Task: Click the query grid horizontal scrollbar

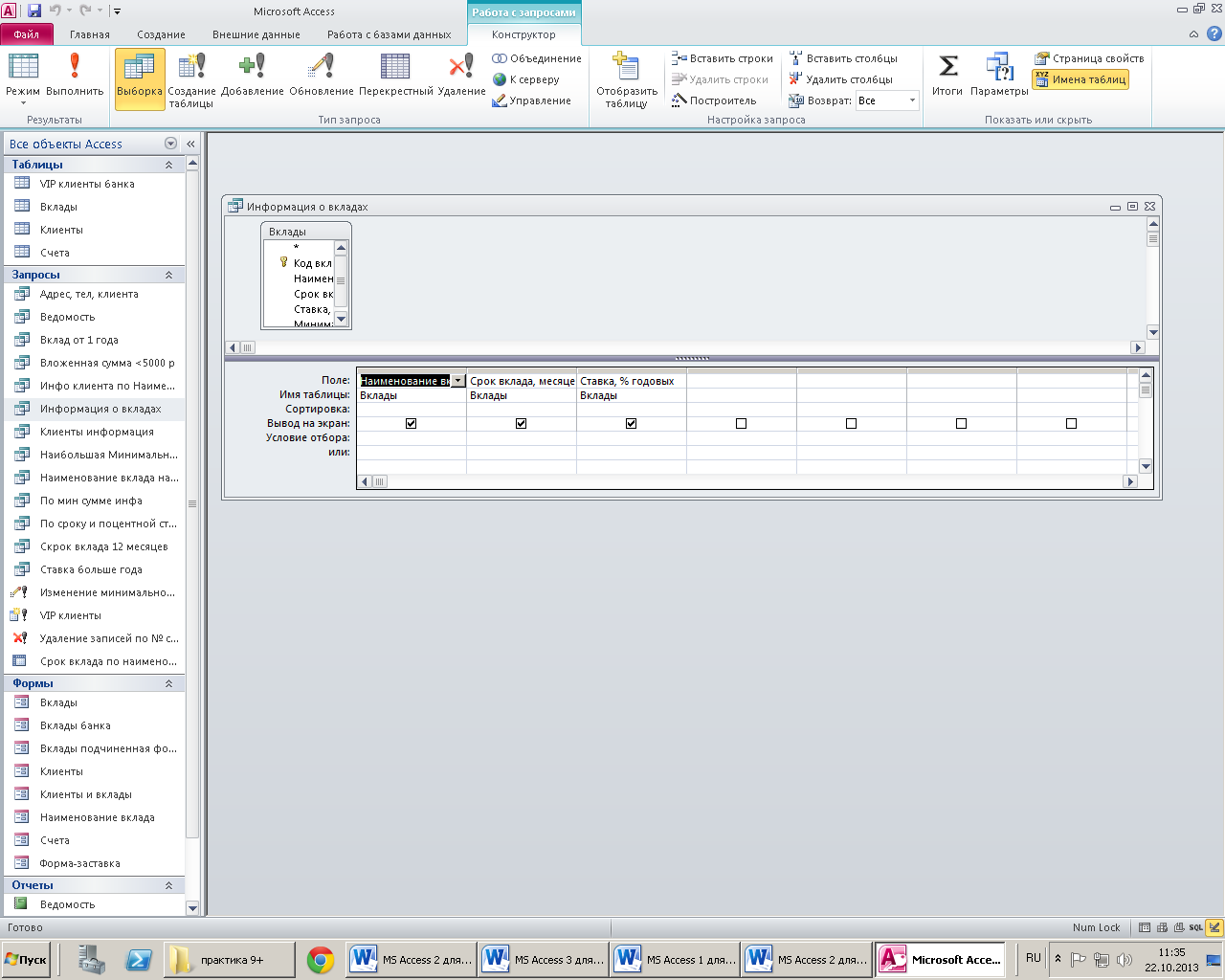Action: pyautogui.click(x=746, y=481)
